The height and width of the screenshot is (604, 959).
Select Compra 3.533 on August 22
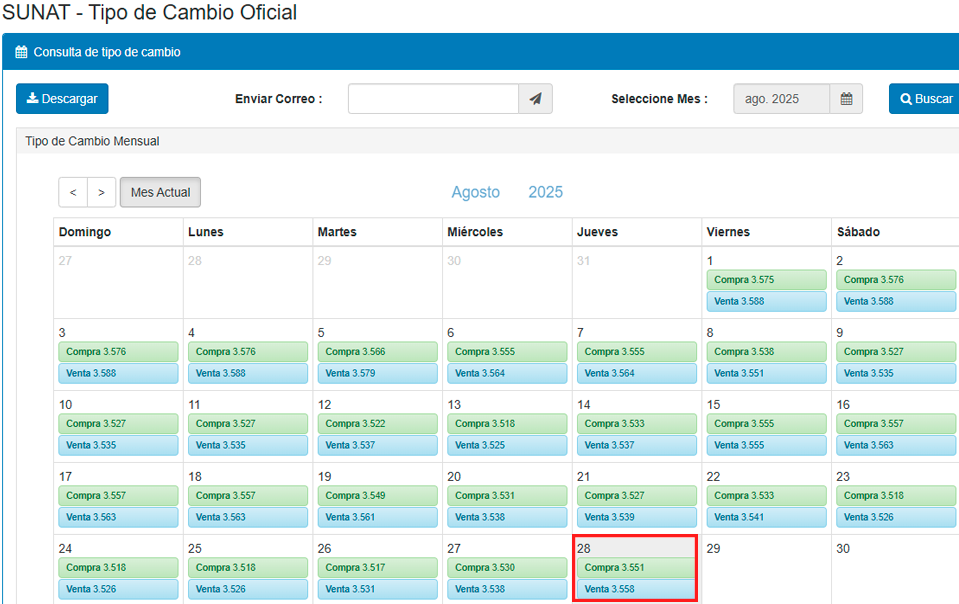pos(766,496)
